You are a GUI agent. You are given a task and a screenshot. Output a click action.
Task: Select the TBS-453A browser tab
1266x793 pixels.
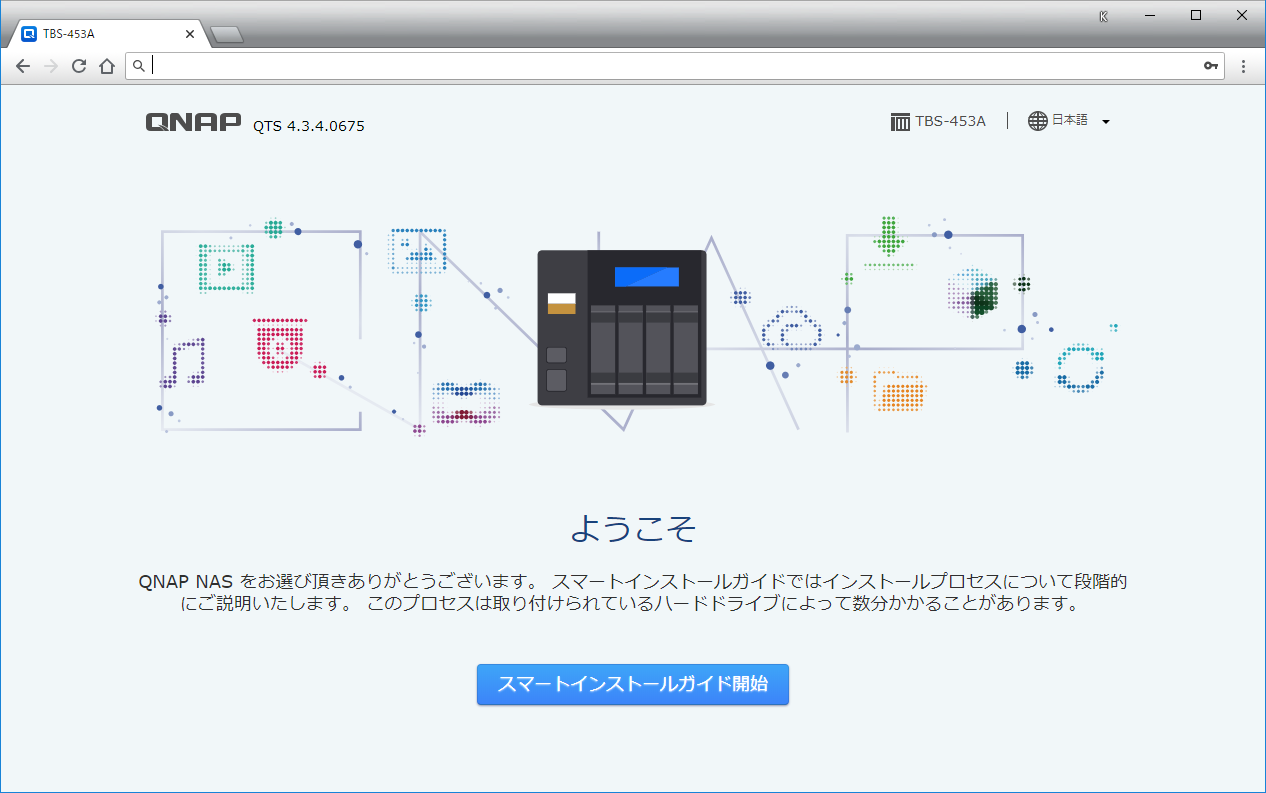100,33
